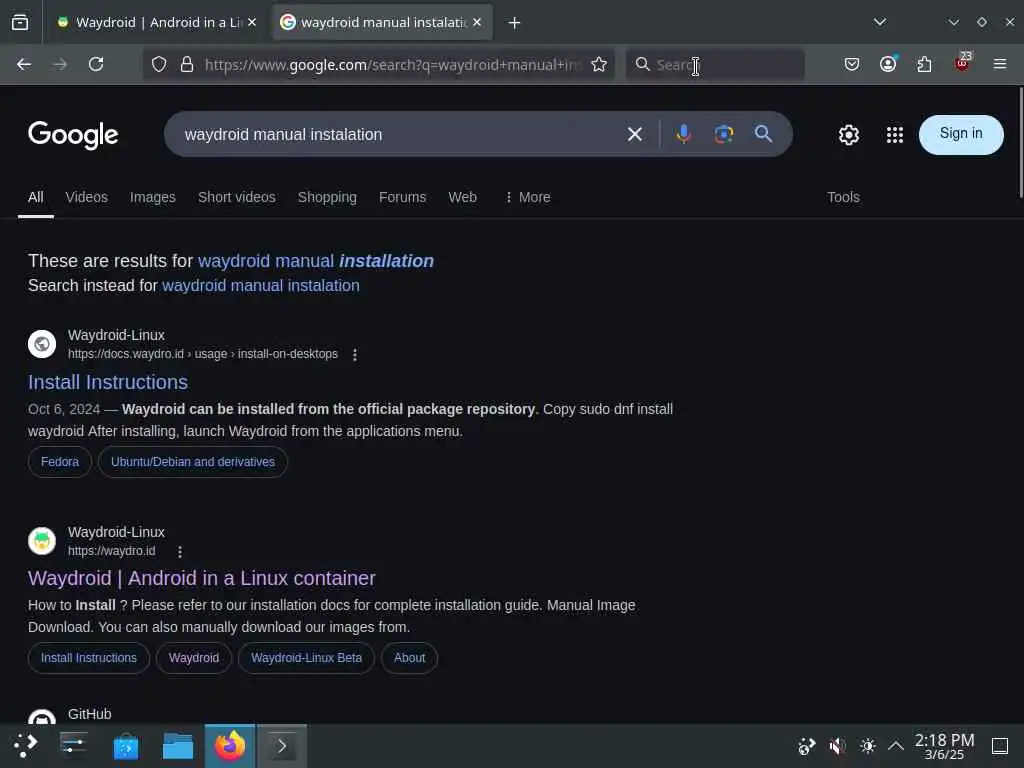Close the waydroid manual instalation tab
This screenshot has height=768, width=1024.
click(477, 22)
